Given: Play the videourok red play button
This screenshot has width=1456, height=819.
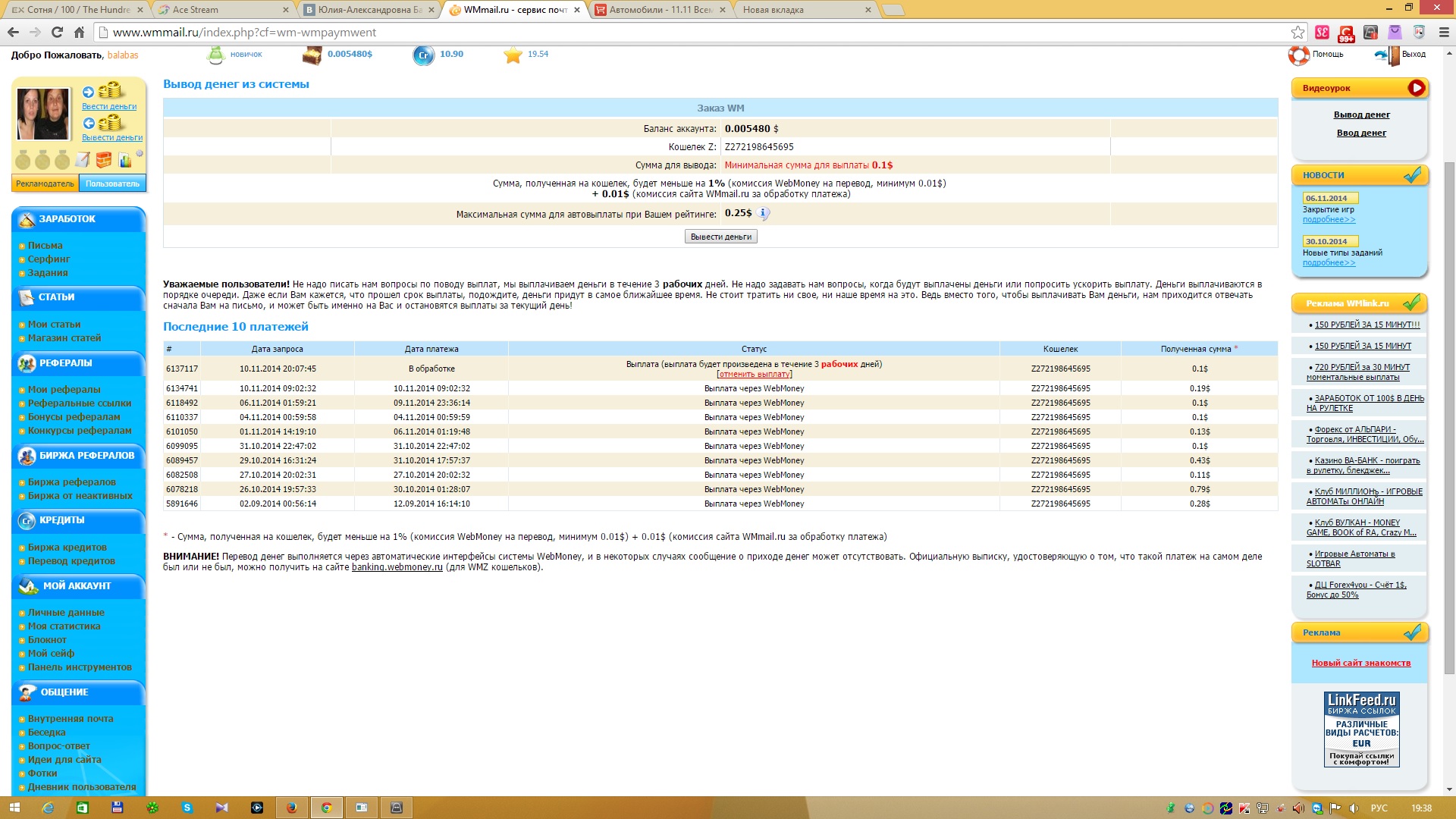Looking at the screenshot, I should click(1416, 88).
